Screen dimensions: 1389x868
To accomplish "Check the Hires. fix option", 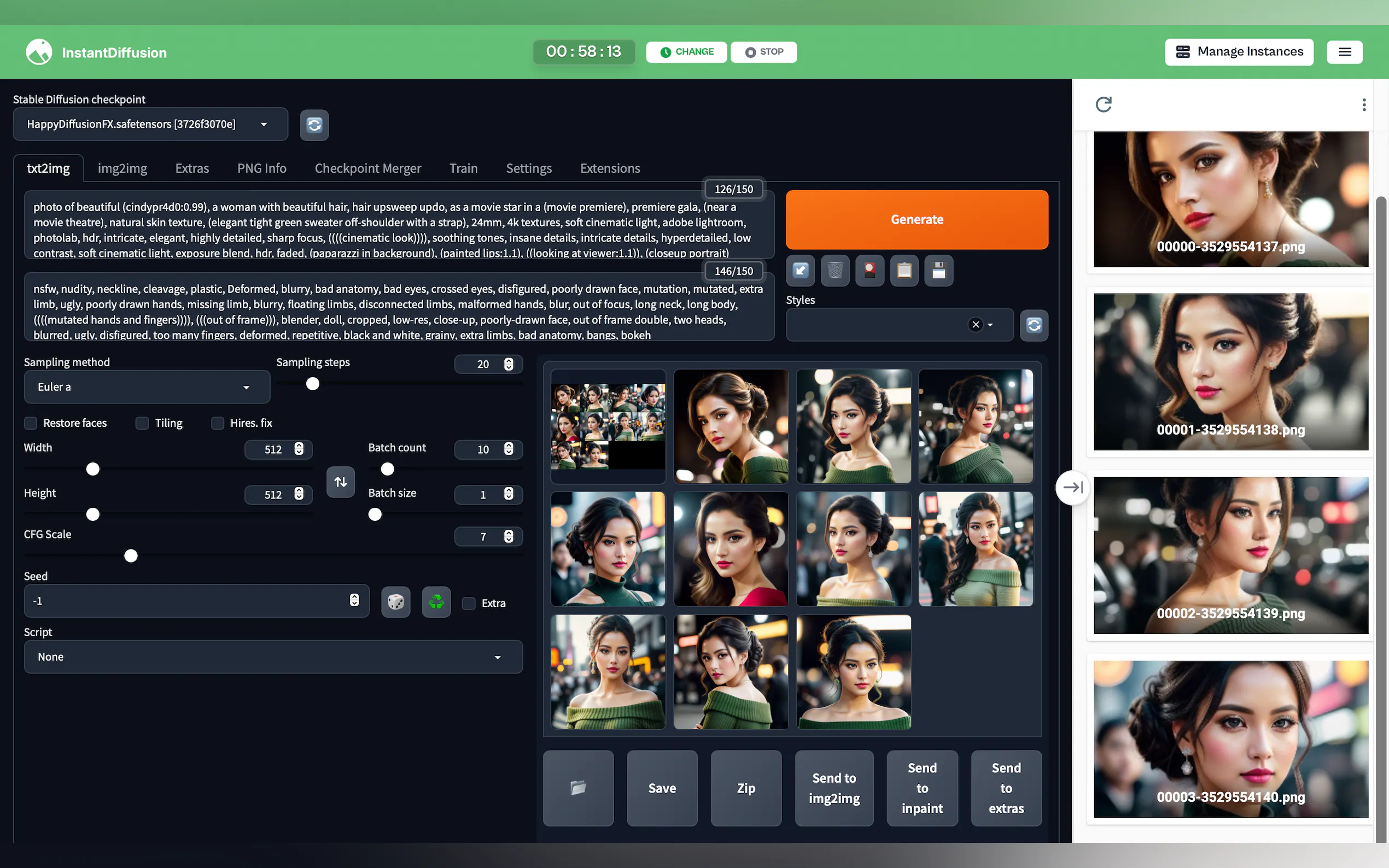I will pos(218,423).
